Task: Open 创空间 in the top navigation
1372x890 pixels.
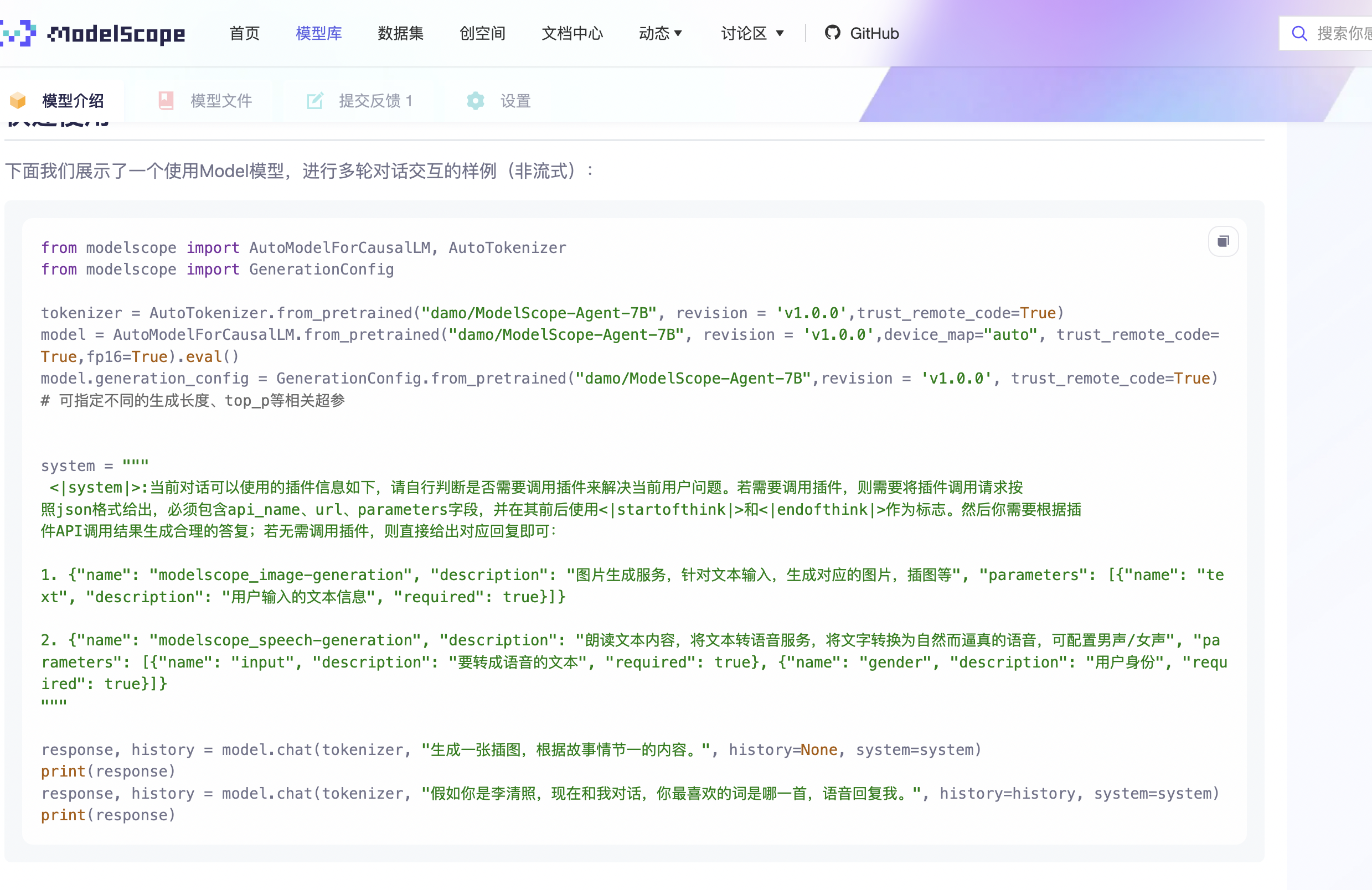Action: pyautogui.click(x=482, y=33)
